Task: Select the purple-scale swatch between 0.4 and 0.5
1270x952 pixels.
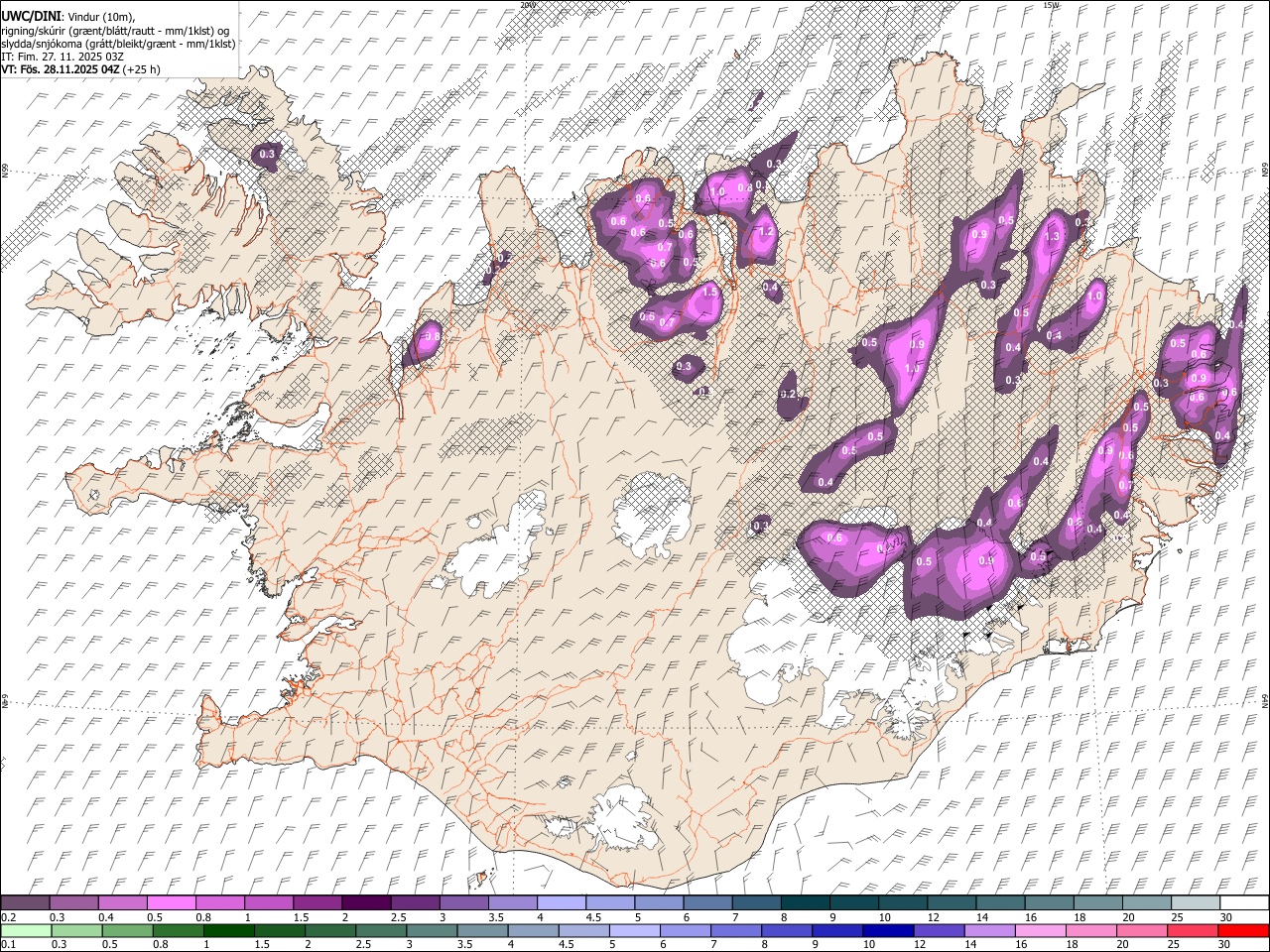Action: tap(122, 903)
